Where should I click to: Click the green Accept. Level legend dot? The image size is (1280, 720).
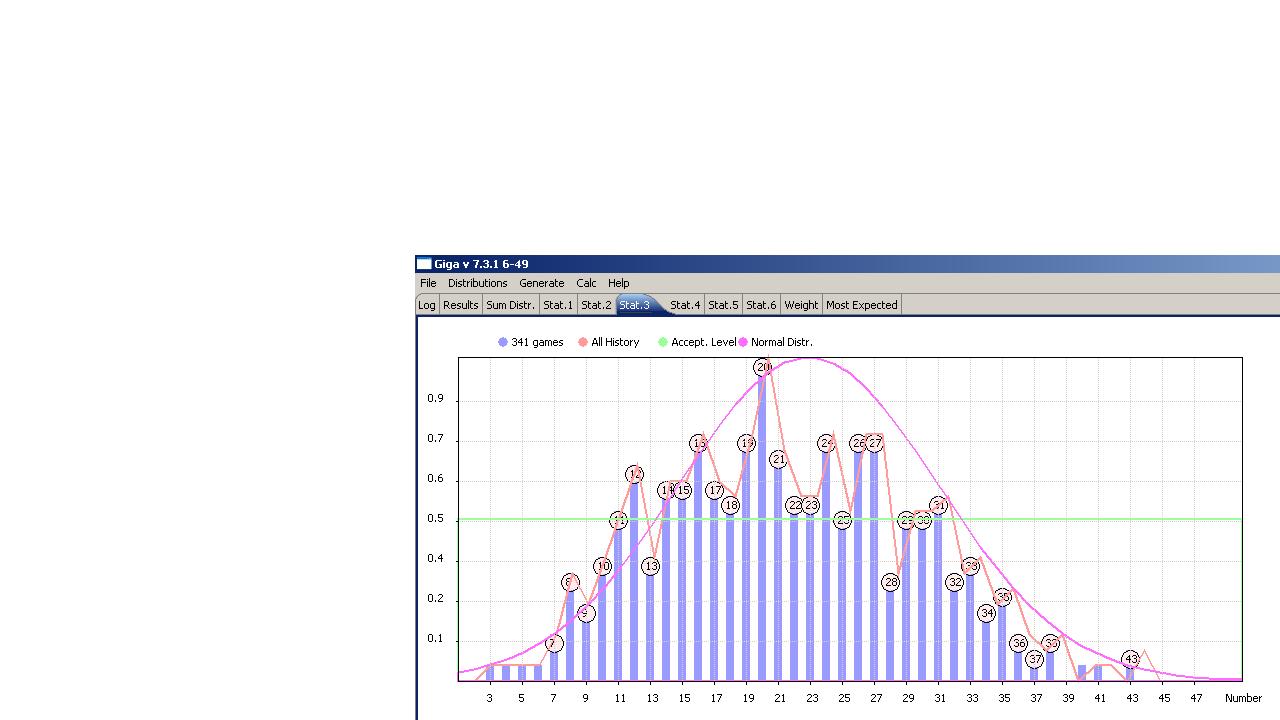click(663, 342)
